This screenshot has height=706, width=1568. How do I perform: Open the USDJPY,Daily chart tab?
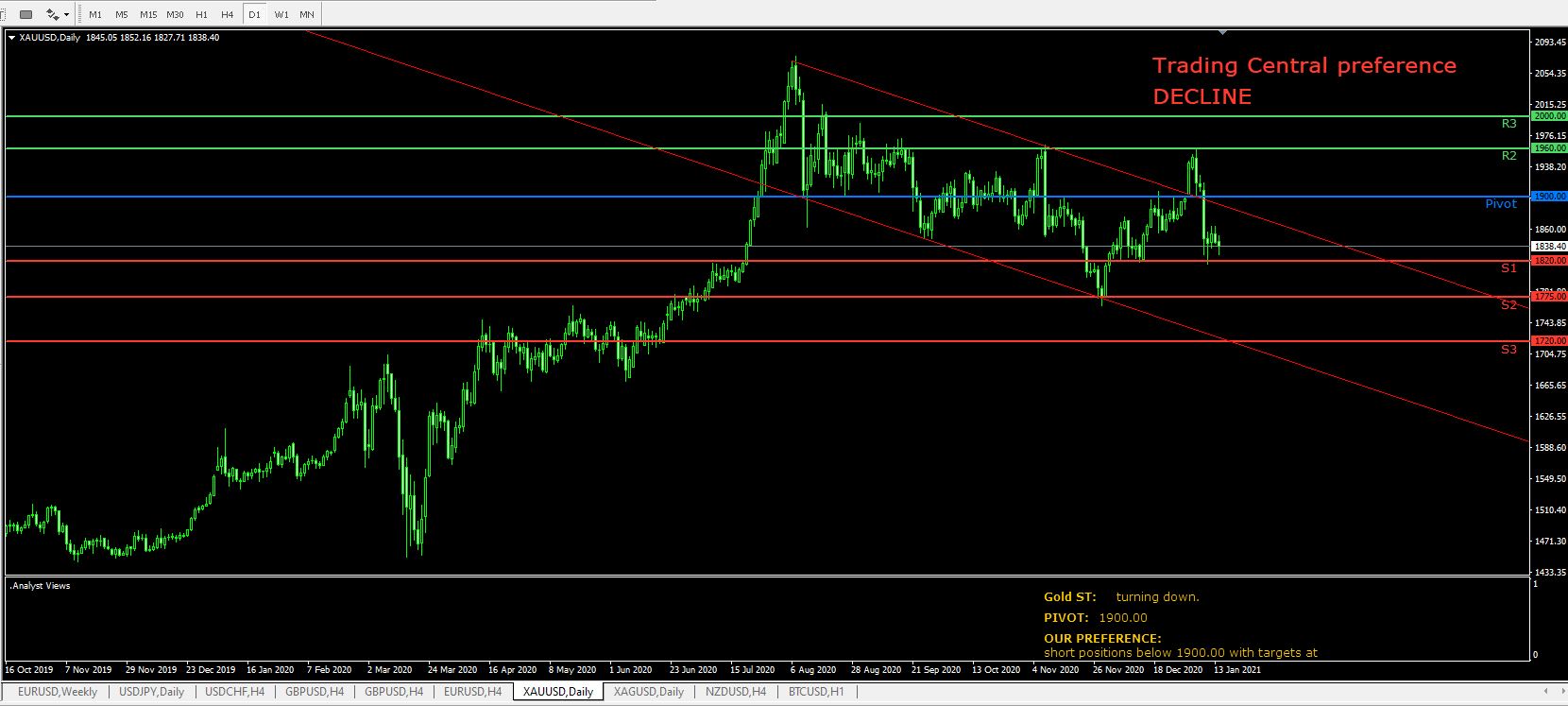tap(152, 692)
